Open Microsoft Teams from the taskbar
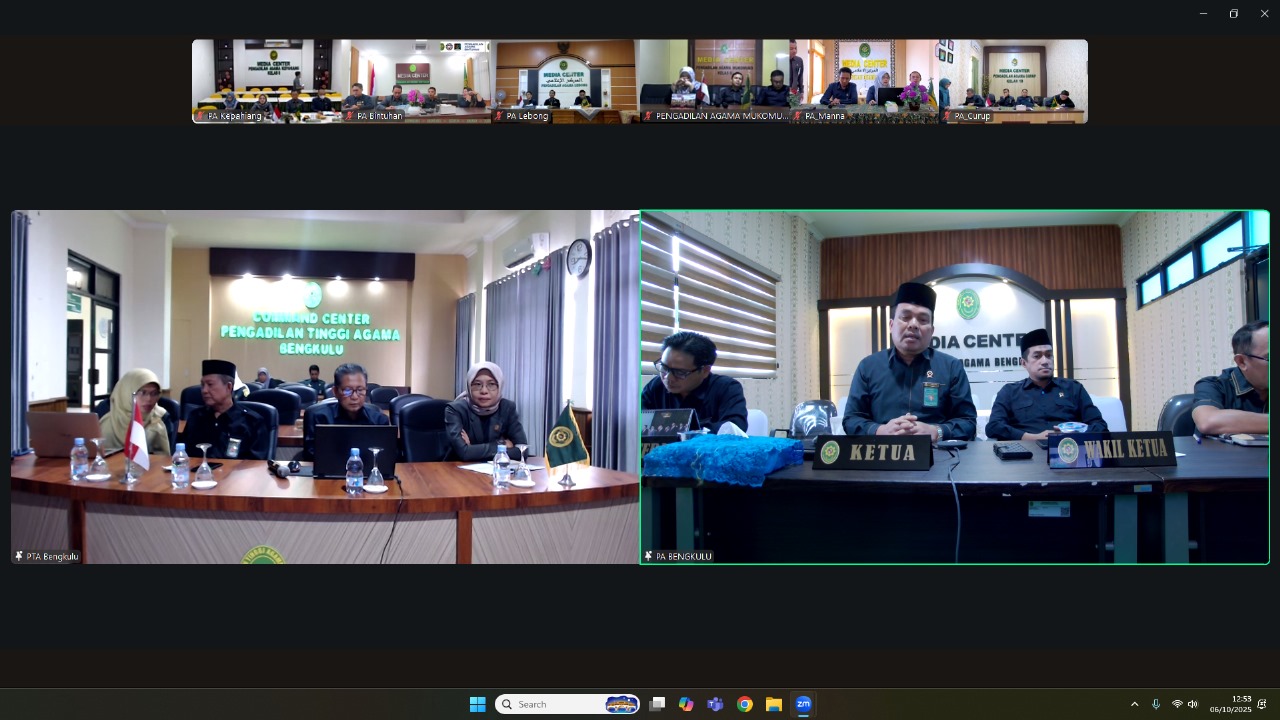The height and width of the screenshot is (720, 1280). (715, 704)
